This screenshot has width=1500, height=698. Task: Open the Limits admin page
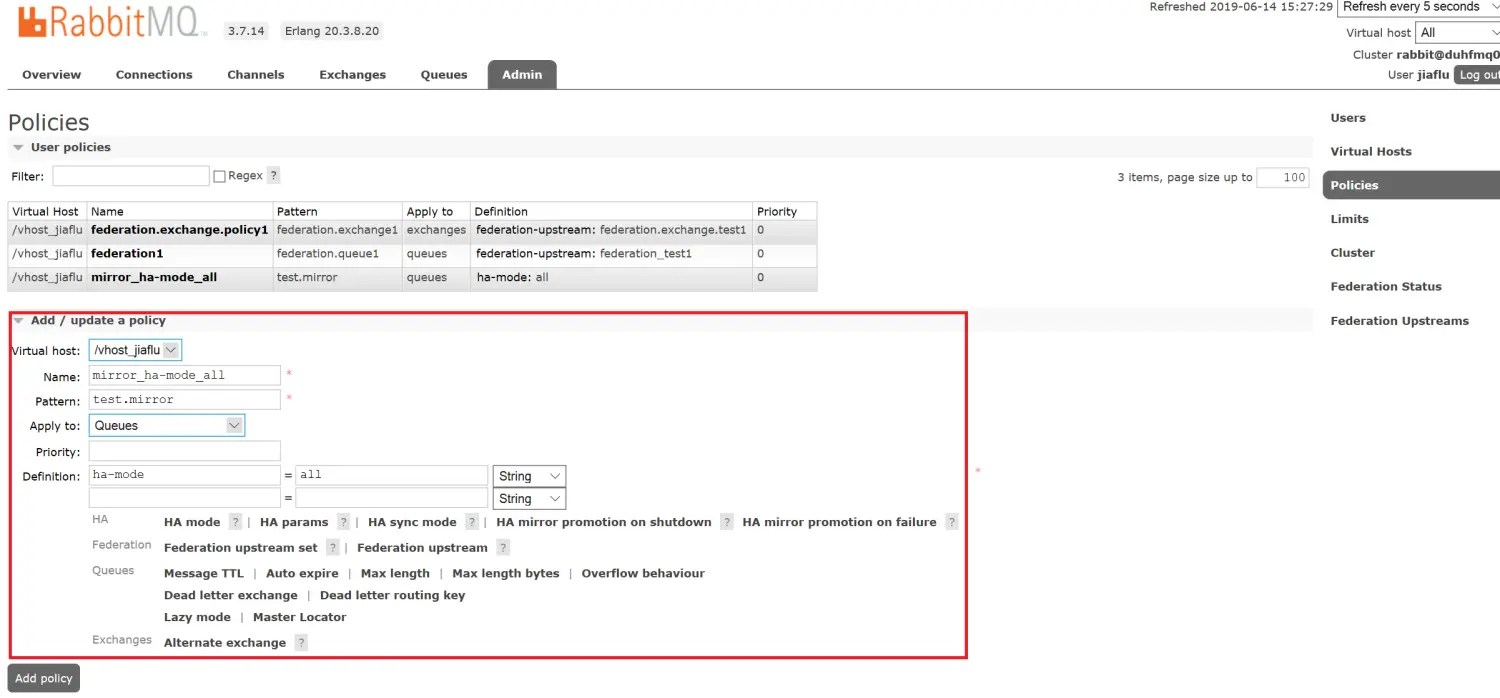tap(1349, 219)
